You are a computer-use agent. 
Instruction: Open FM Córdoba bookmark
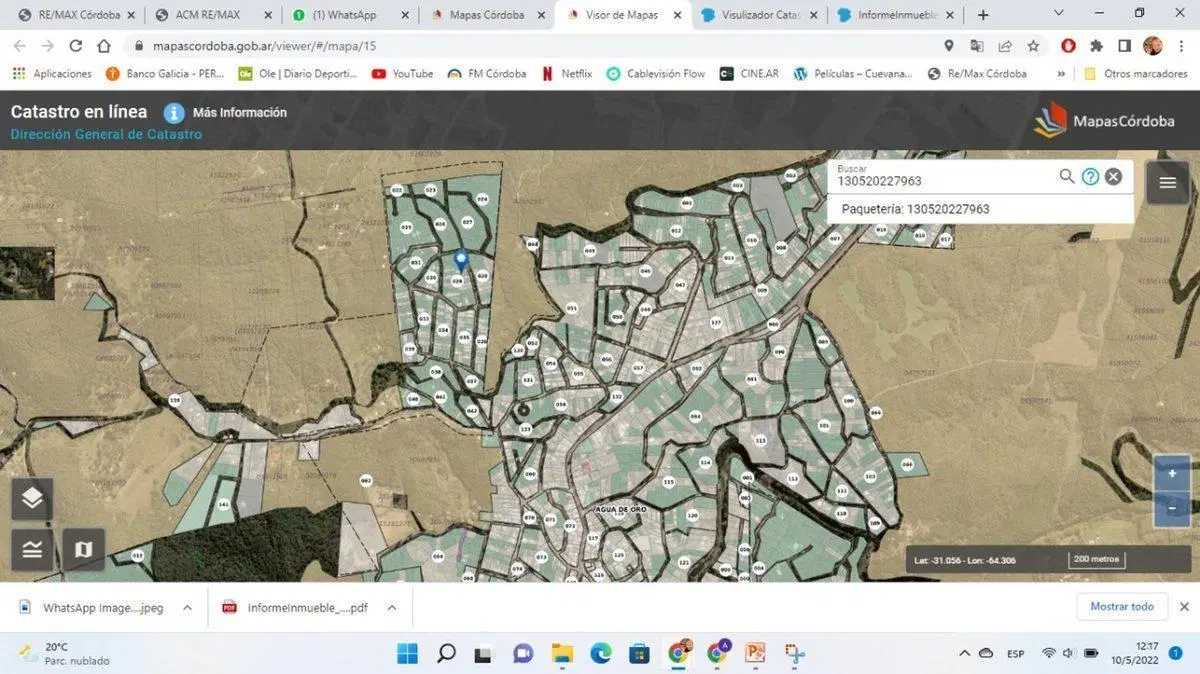pos(487,74)
